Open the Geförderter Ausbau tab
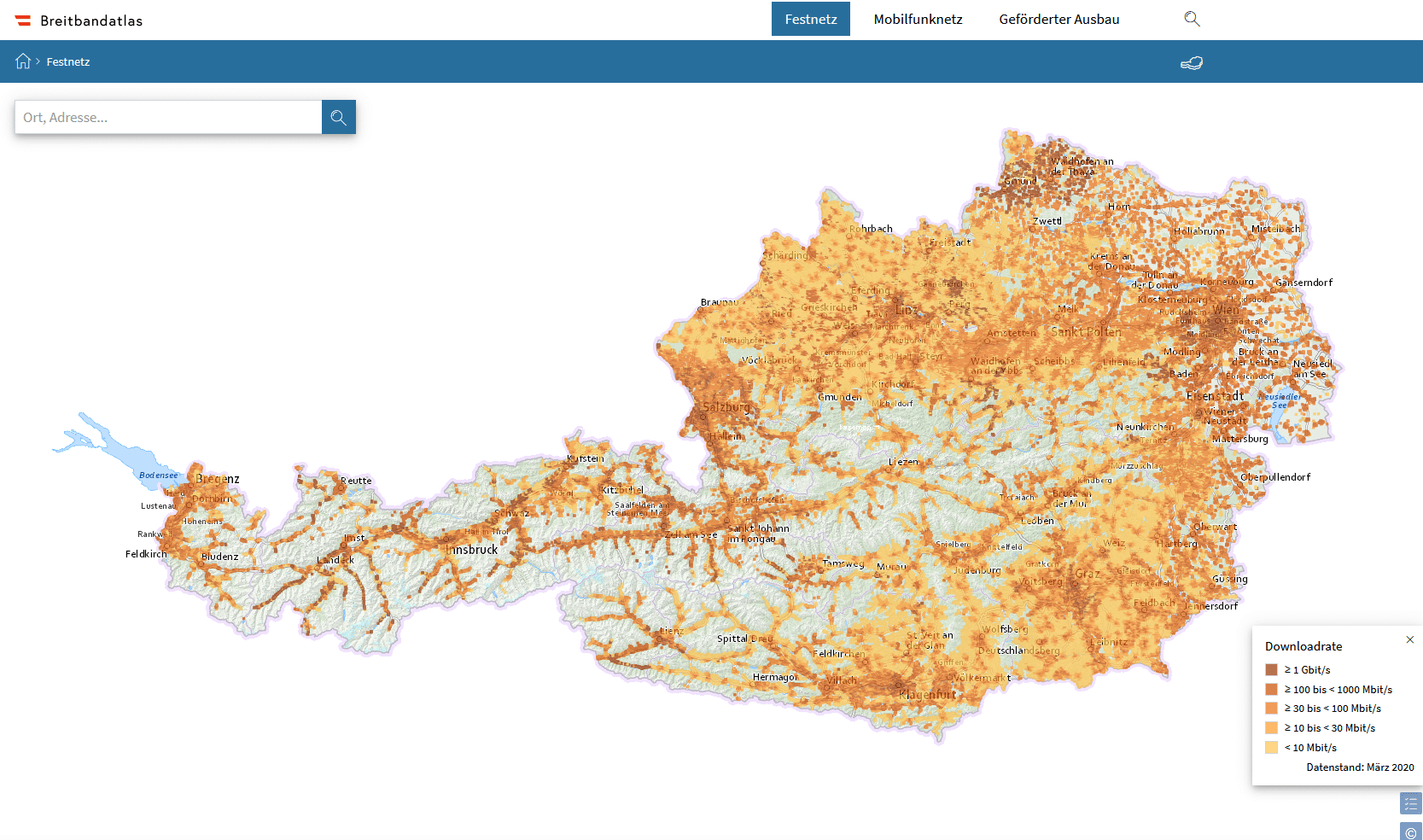Image resolution: width=1423 pixels, height=840 pixels. 1059,19
